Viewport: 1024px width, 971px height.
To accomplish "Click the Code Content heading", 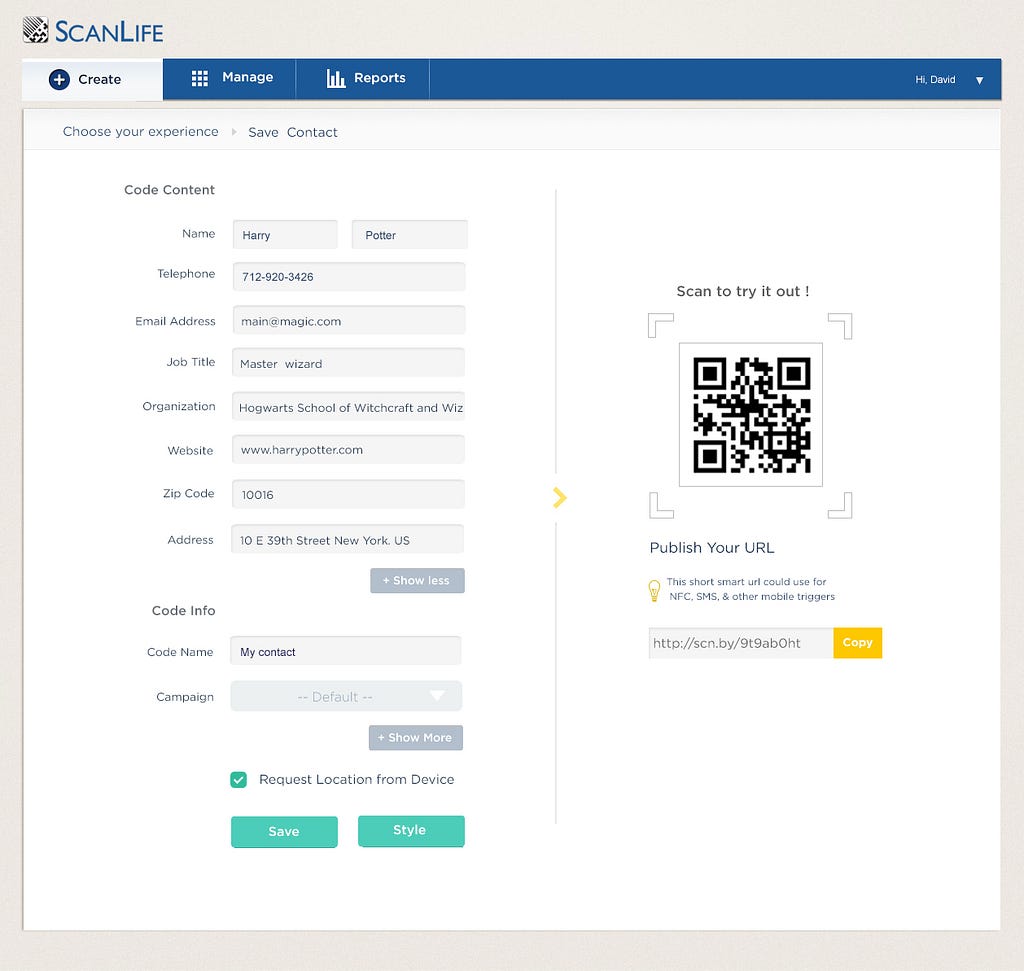I will (x=169, y=190).
